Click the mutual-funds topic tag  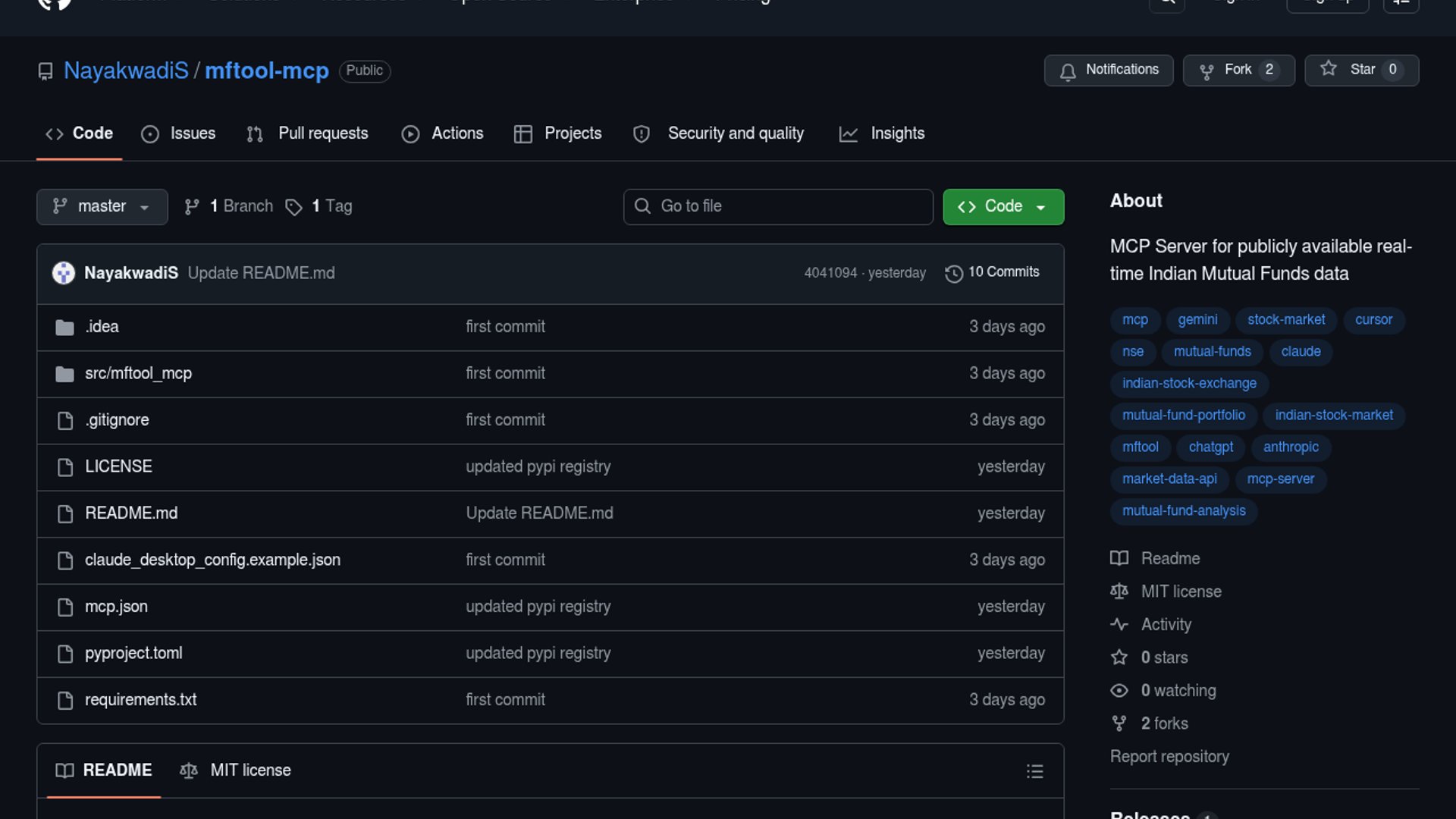[x=1212, y=351]
